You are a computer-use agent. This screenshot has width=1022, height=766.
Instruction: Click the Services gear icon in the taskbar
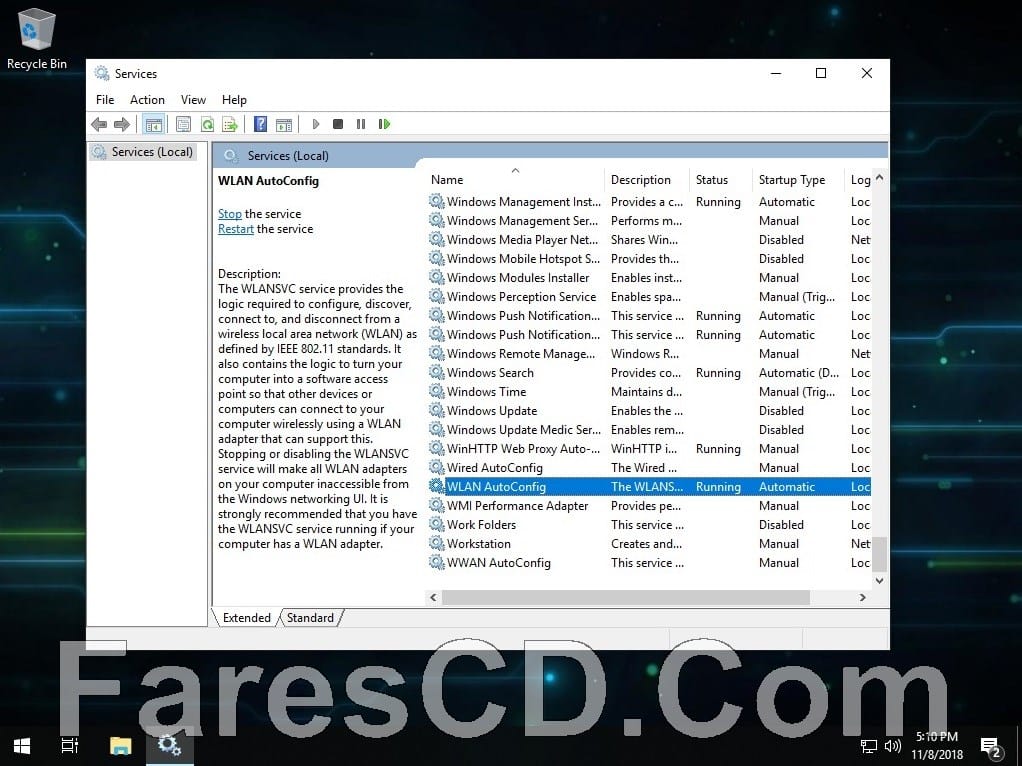pos(169,745)
